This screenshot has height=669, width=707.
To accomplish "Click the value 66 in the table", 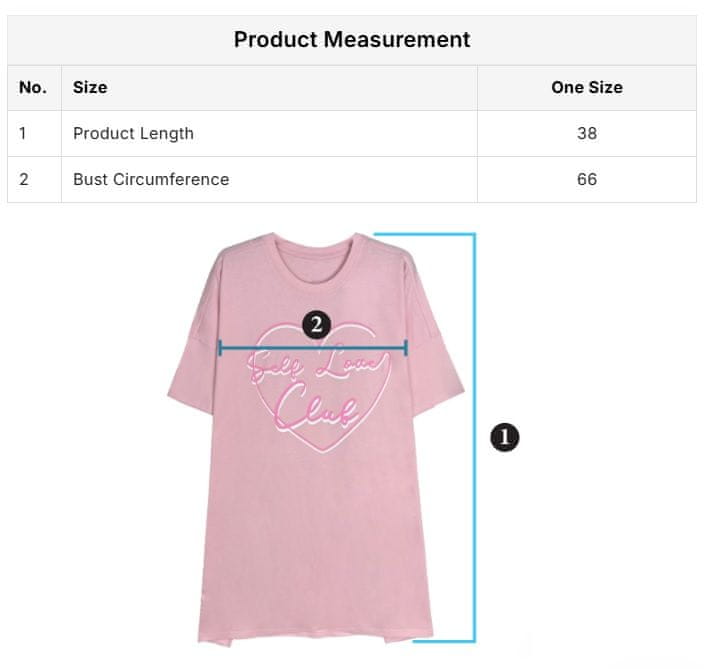I will [x=587, y=180].
